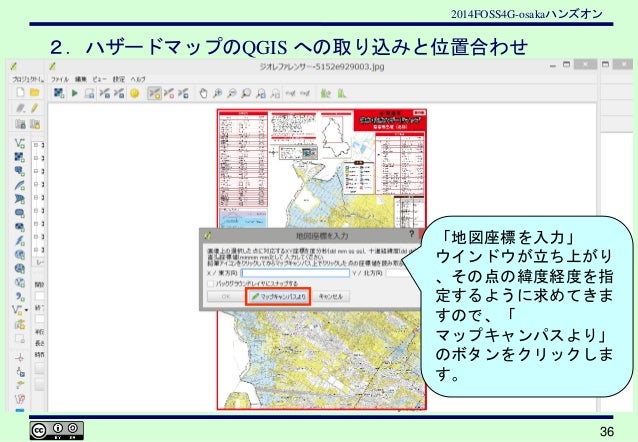Click Local Histogram Stretch icon
Viewport: 638px width, 442px height.
pos(341,94)
